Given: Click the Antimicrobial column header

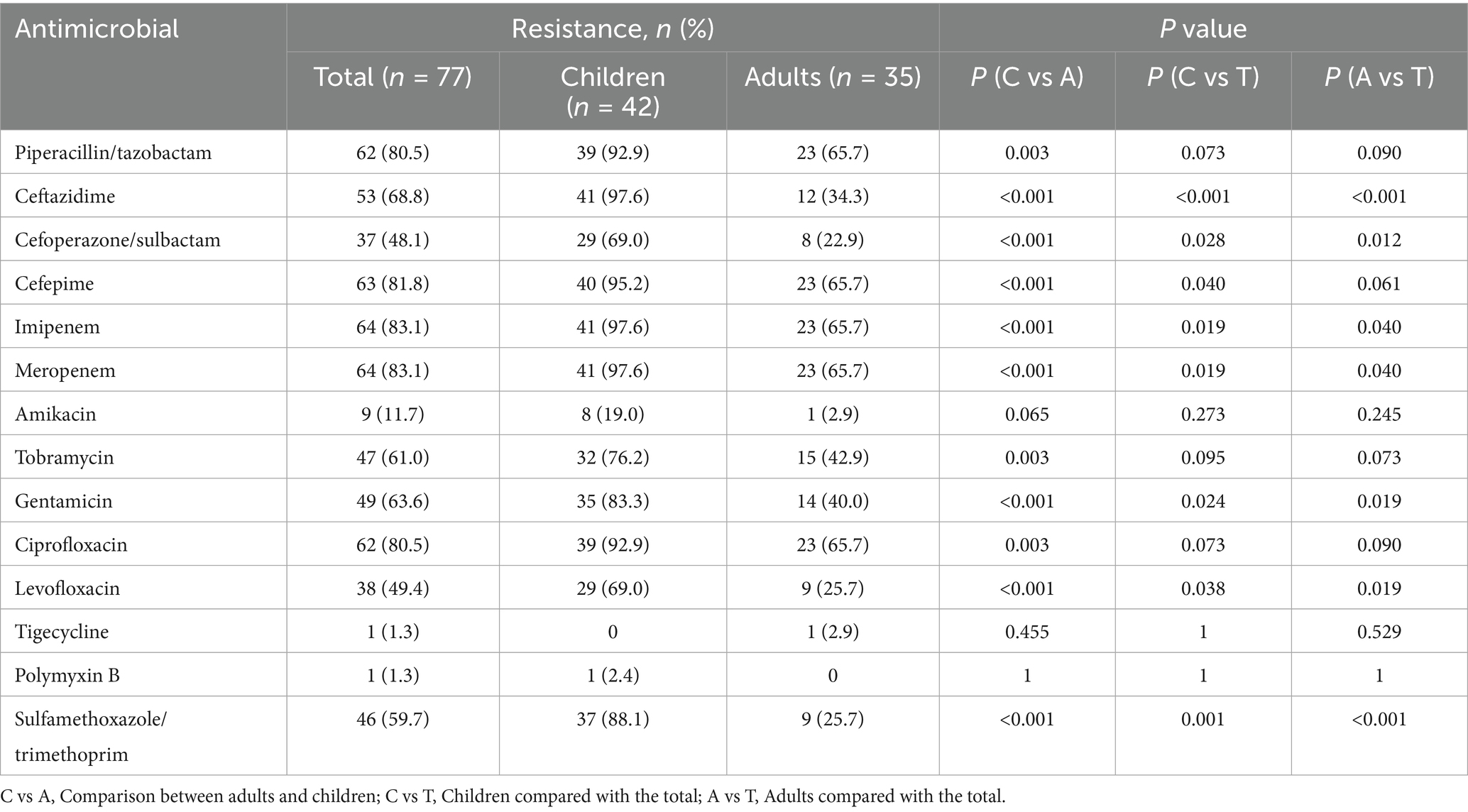Looking at the screenshot, I should click(x=97, y=29).
